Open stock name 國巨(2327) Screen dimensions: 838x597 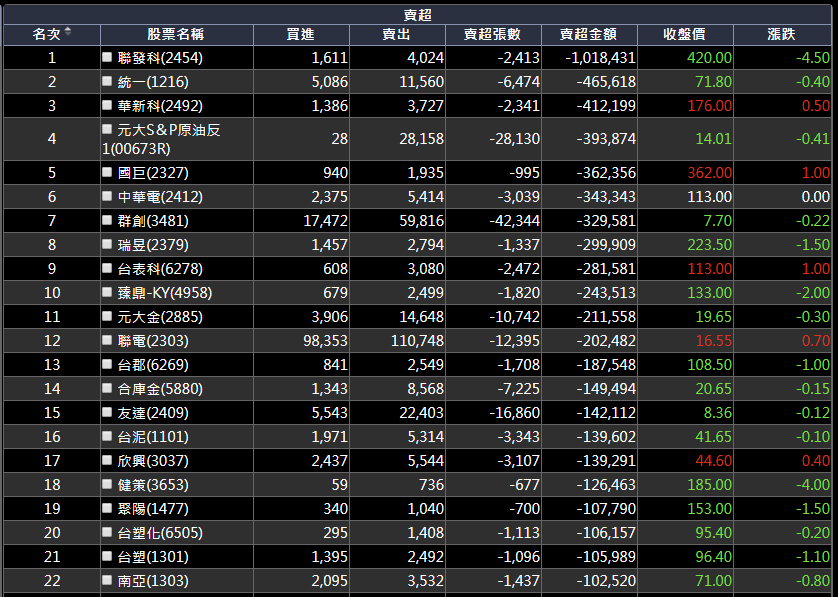(x=153, y=173)
